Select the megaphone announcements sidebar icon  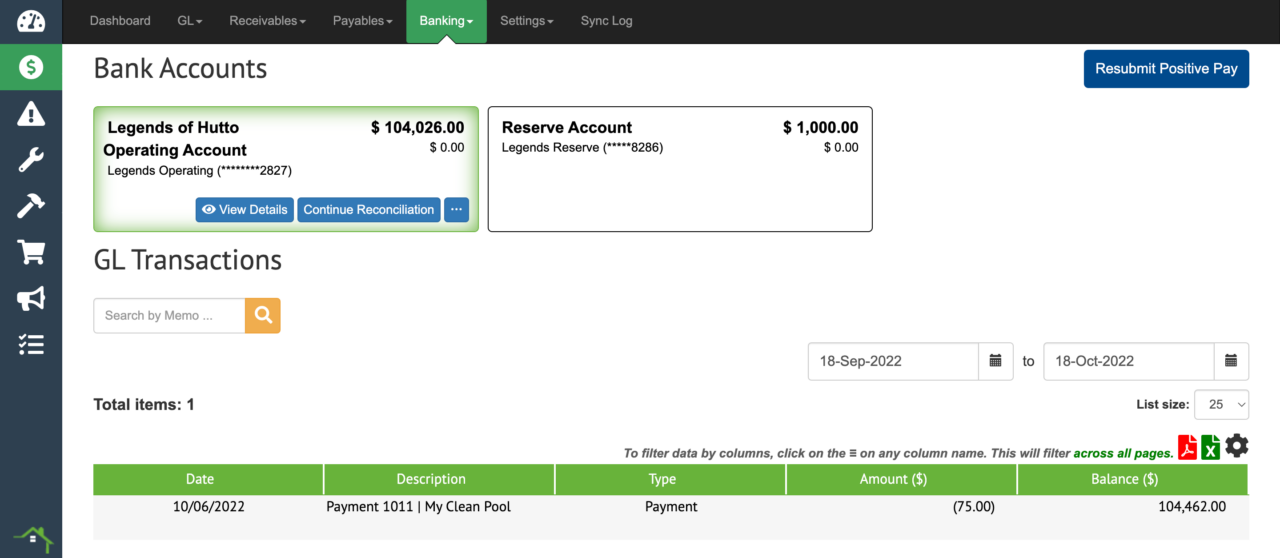[x=31, y=298]
